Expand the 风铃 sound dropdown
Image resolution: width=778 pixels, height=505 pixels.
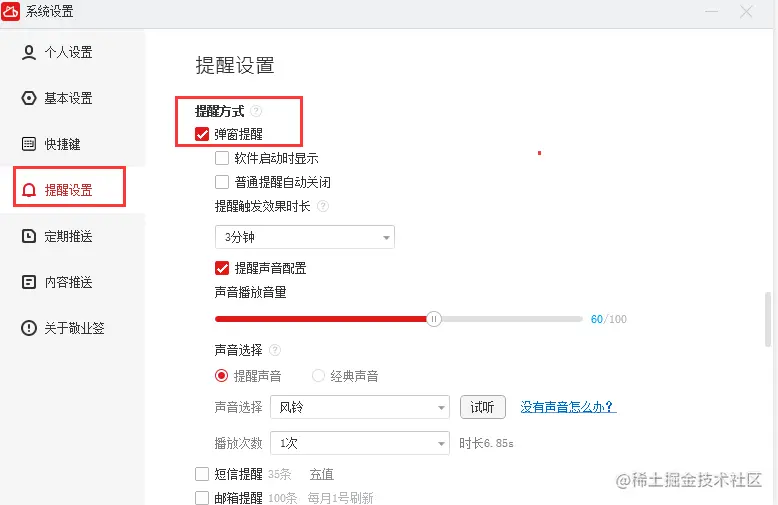pyautogui.click(x=360, y=407)
